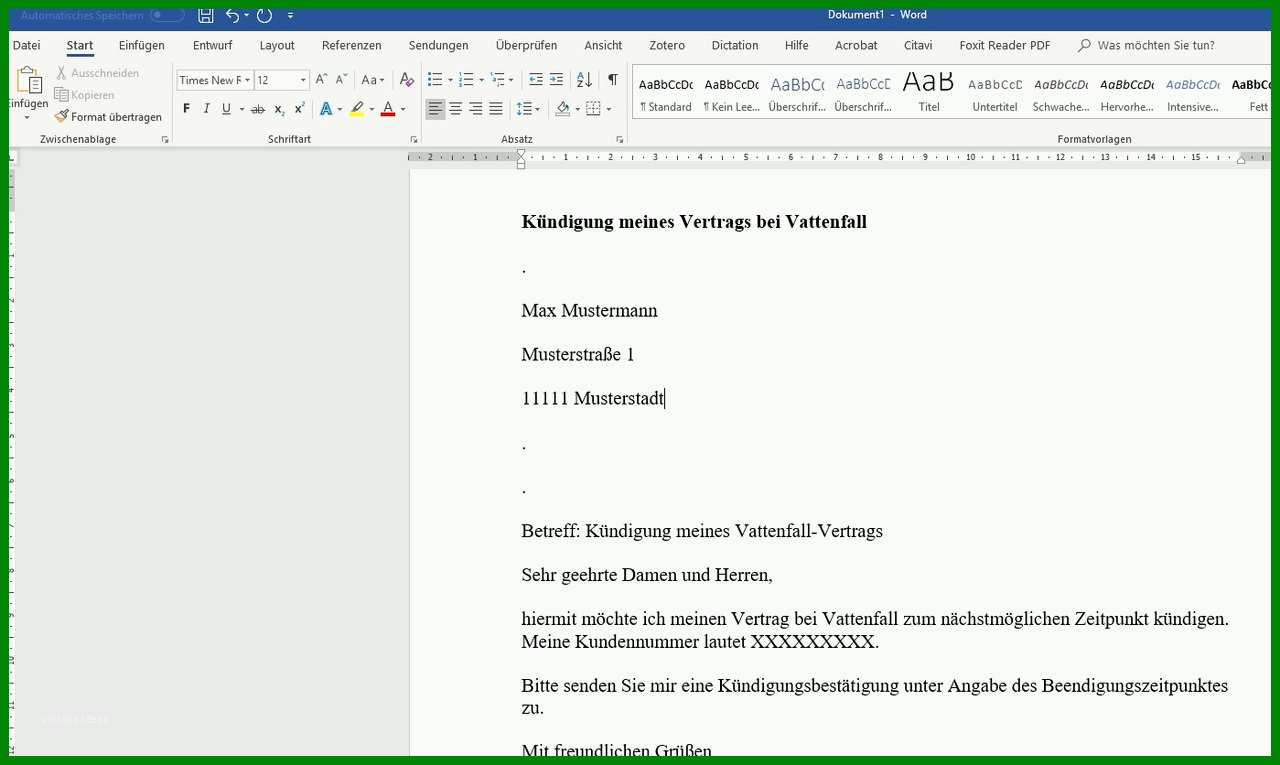1280x765 pixels.
Task: Expand Schriftart dialog launcher
Action: tap(414, 140)
